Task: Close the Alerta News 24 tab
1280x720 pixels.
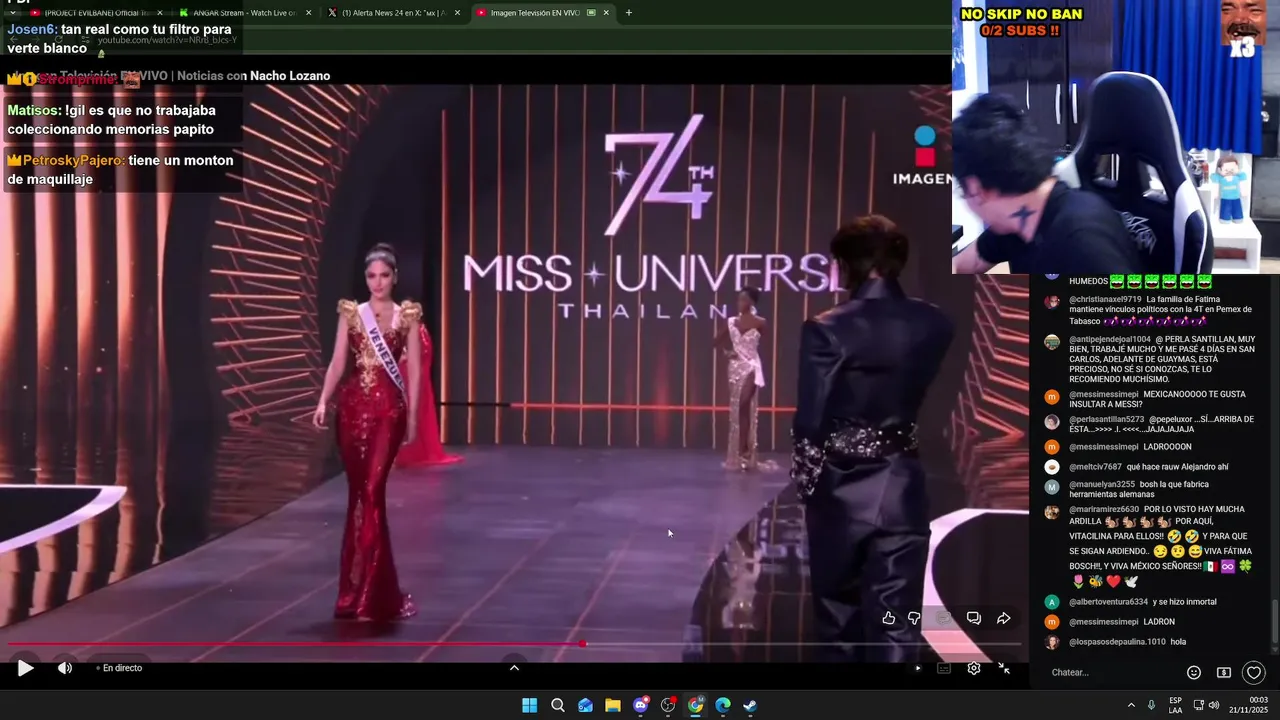Action: tap(457, 13)
